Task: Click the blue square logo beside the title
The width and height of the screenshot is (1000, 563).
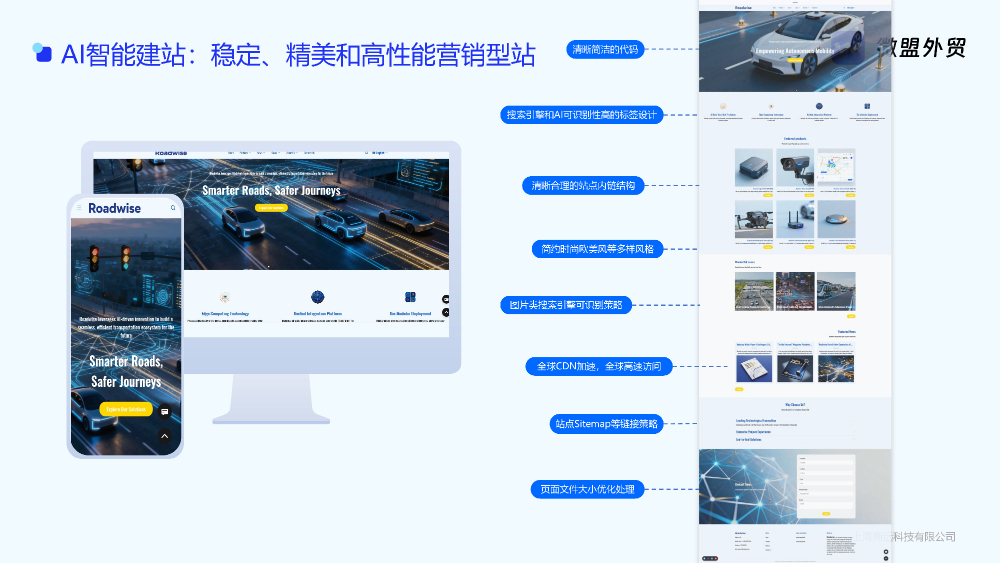Action: (42, 52)
